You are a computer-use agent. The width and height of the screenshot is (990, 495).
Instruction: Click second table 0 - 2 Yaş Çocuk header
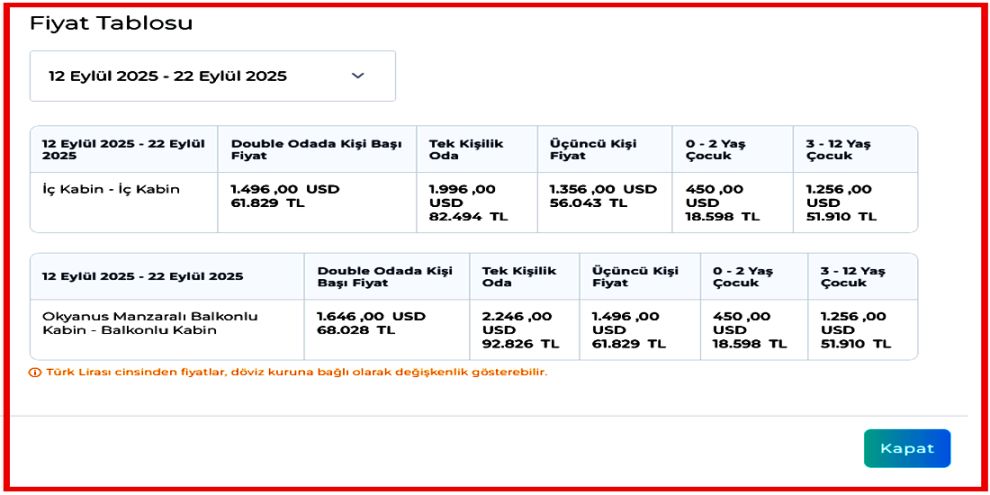742,277
